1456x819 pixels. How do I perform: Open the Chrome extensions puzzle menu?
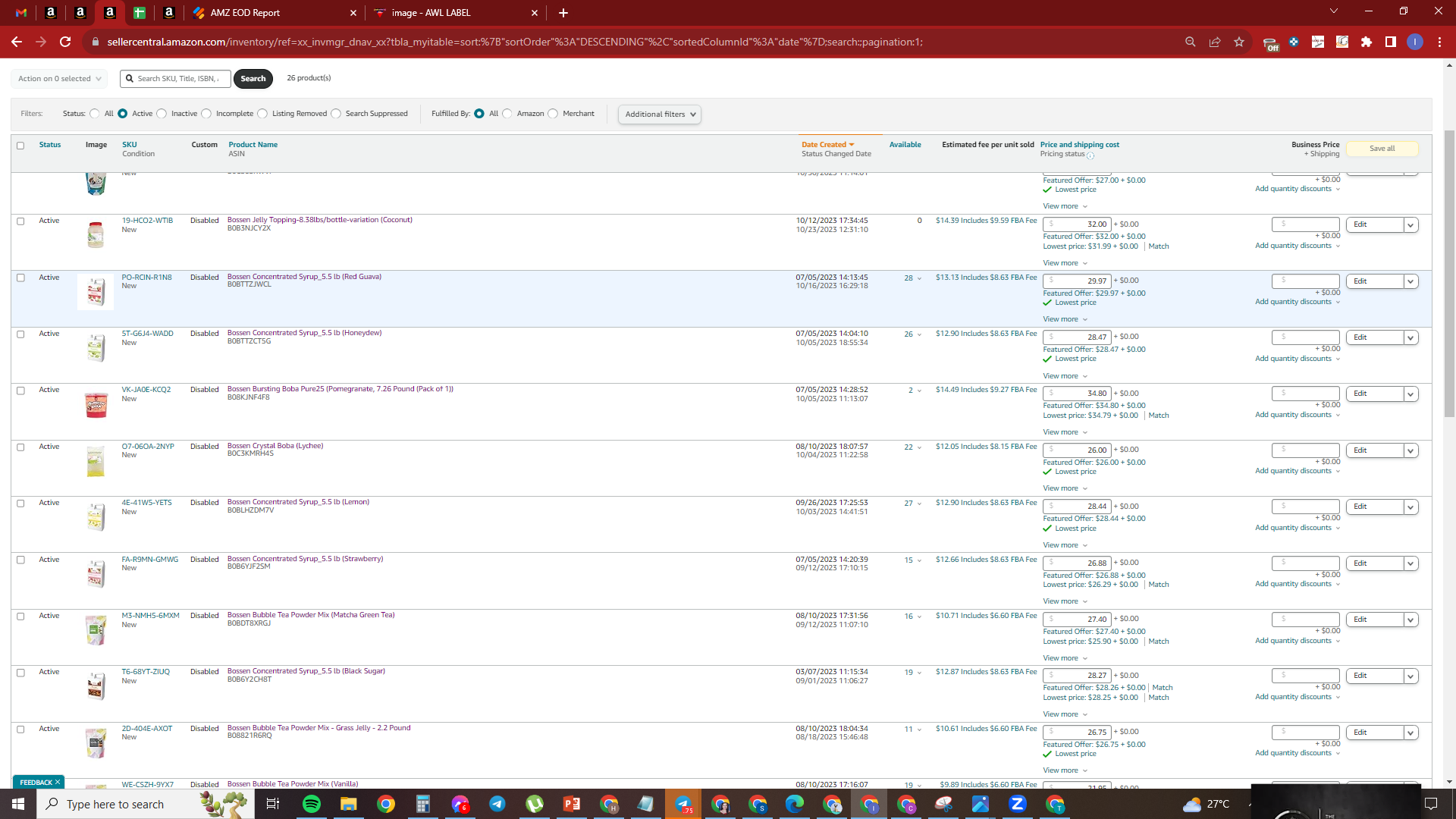click(1367, 42)
